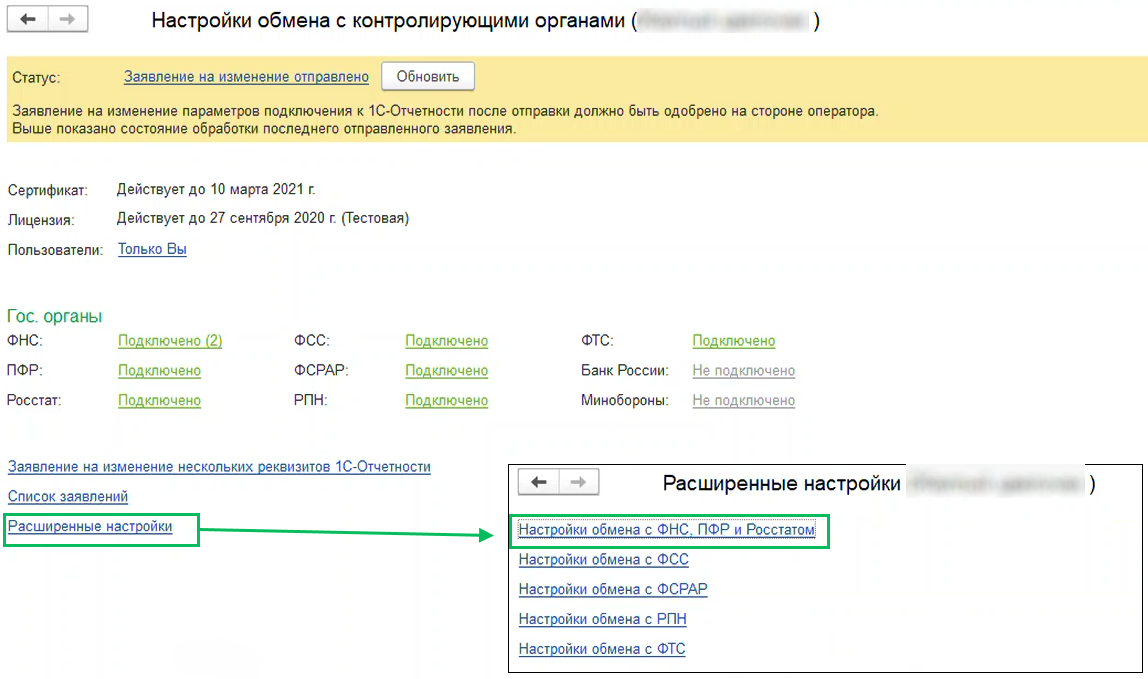Click back arrow in Расширенные настройки panel
This screenshot has width=1148, height=679.
[539, 482]
